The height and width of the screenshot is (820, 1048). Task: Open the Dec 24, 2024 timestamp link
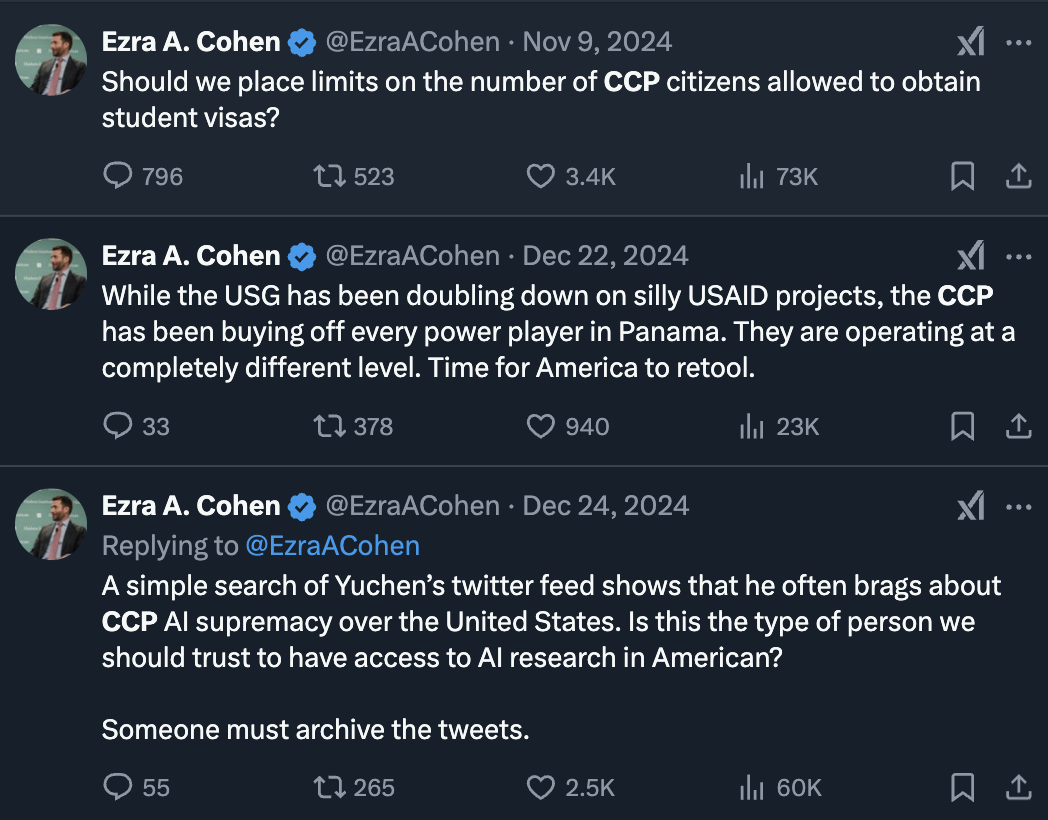[x=606, y=506]
